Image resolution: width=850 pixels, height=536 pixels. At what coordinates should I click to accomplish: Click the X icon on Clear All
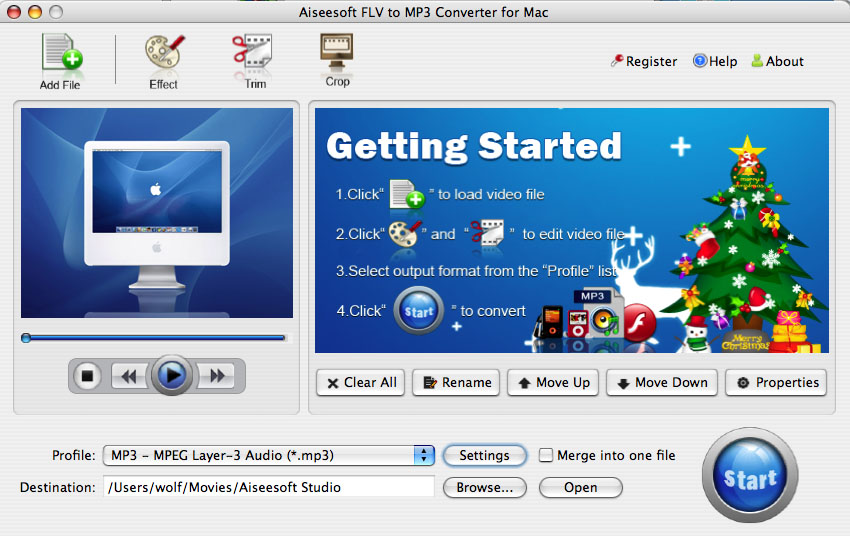333,383
